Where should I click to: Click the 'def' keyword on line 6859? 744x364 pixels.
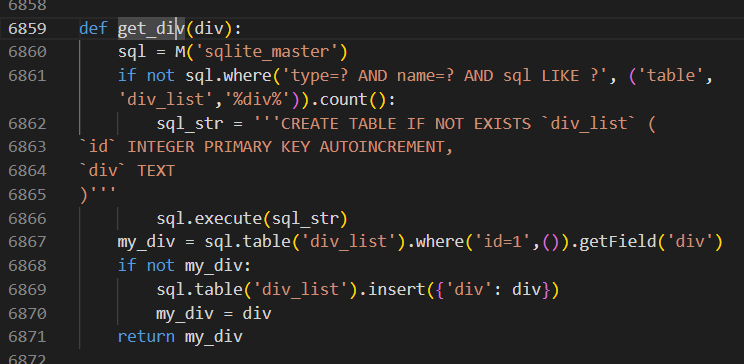tap(93, 28)
